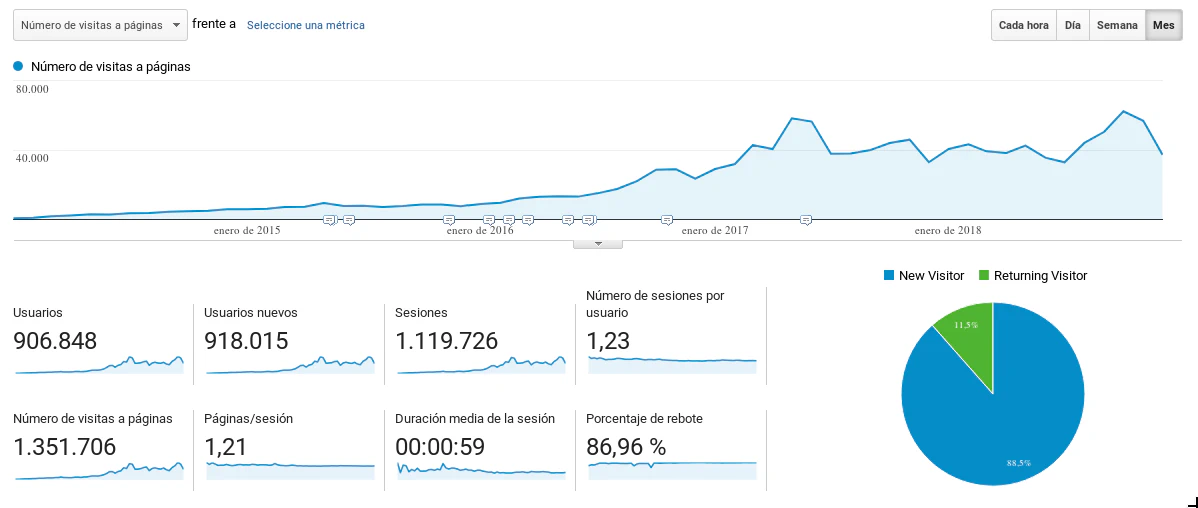The image size is (1198, 508).
Task: Open the Seleccione una métrica selector
Action: (x=305, y=25)
